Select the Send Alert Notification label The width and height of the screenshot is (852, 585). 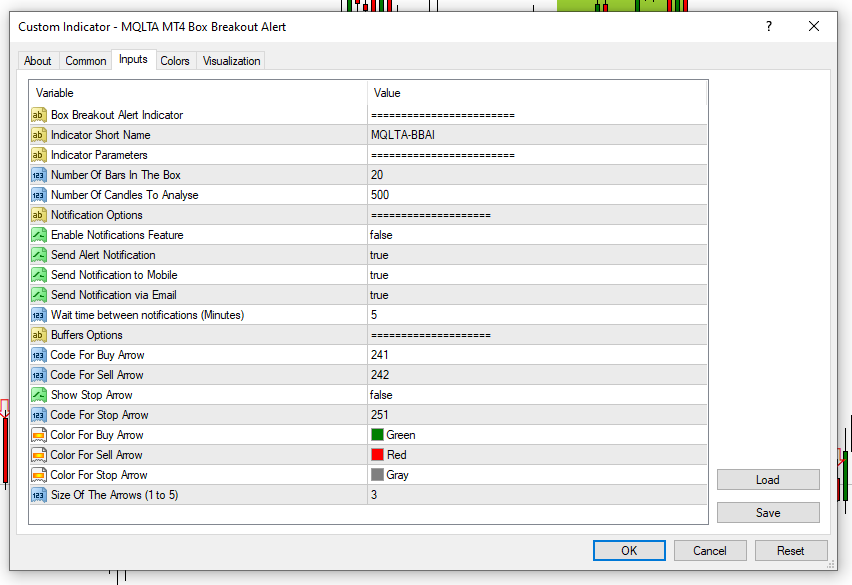[x=103, y=255]
